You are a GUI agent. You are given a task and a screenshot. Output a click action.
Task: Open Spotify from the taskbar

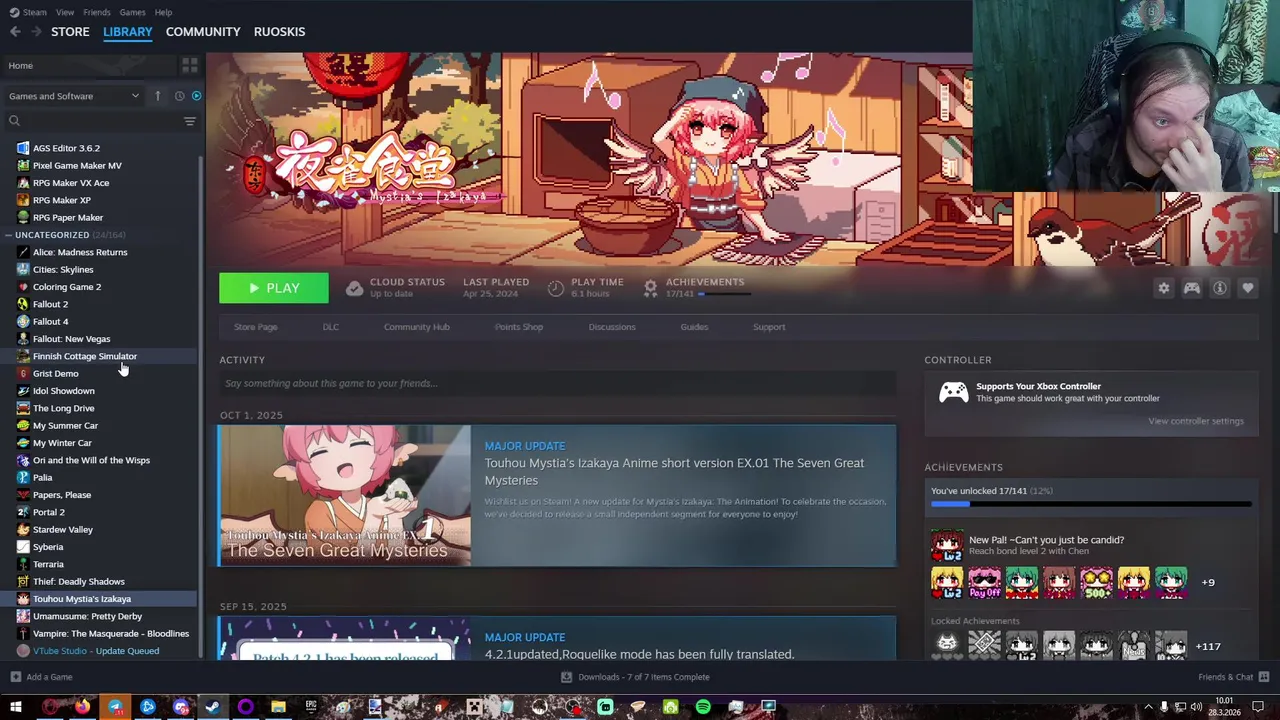point(703,707)
